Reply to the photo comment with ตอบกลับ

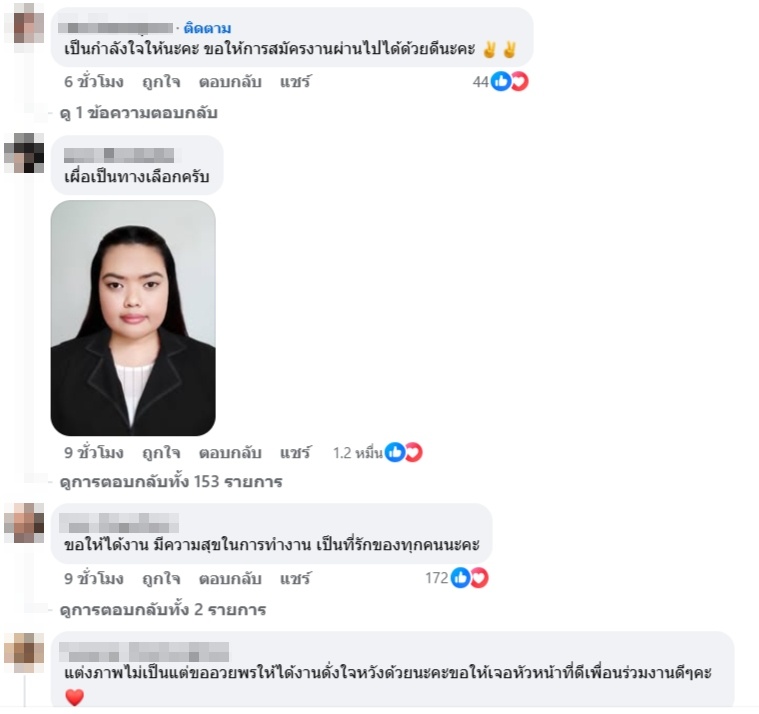coord(230,453)
